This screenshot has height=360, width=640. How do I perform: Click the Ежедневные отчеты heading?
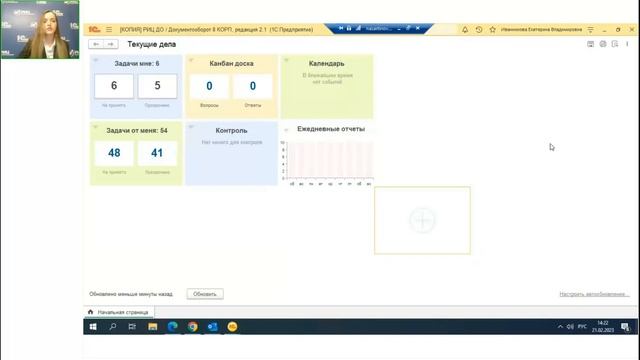point(331,129)
